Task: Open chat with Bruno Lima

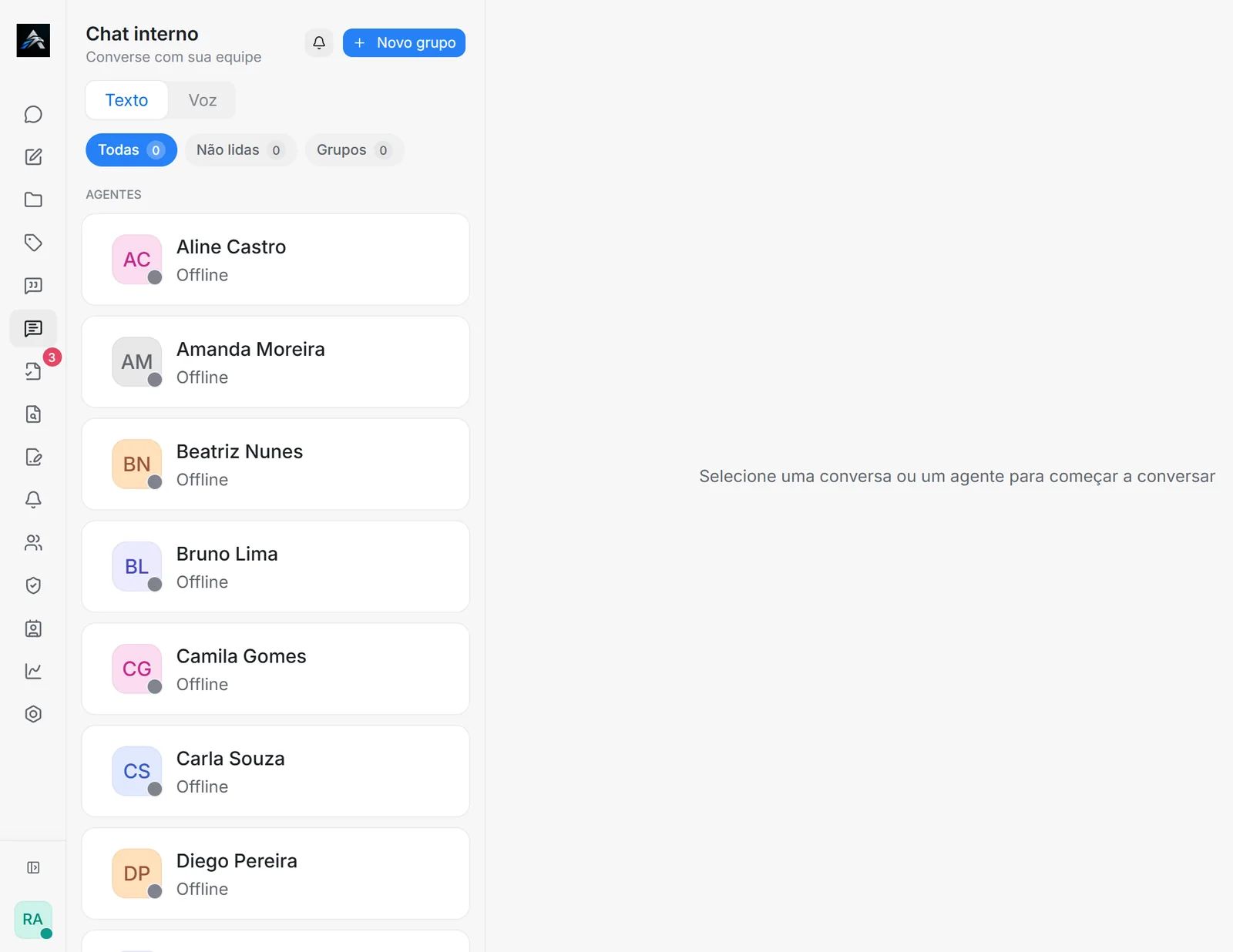Action: click(x=276, y=567)
